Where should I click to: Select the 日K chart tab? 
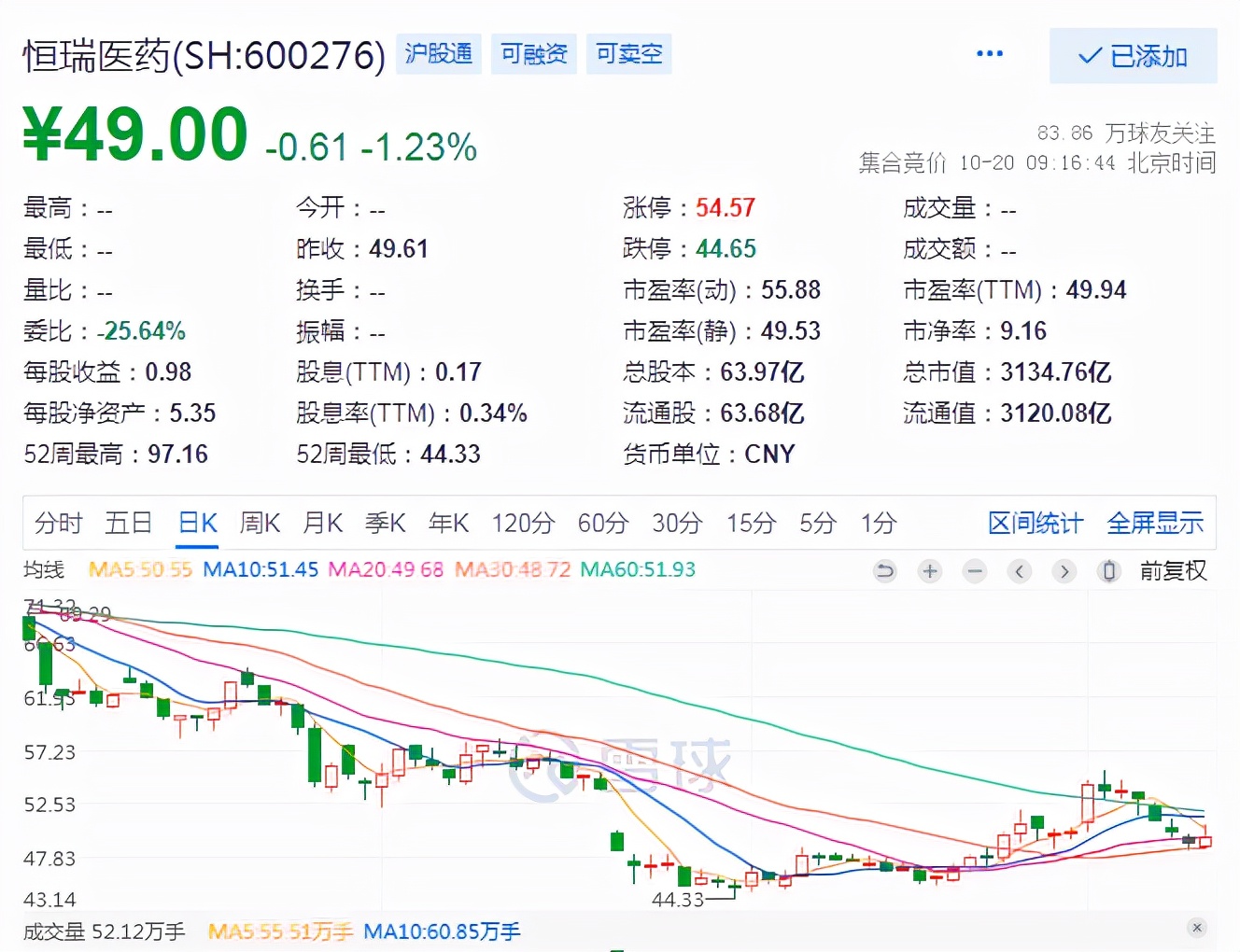pos(198,523)
